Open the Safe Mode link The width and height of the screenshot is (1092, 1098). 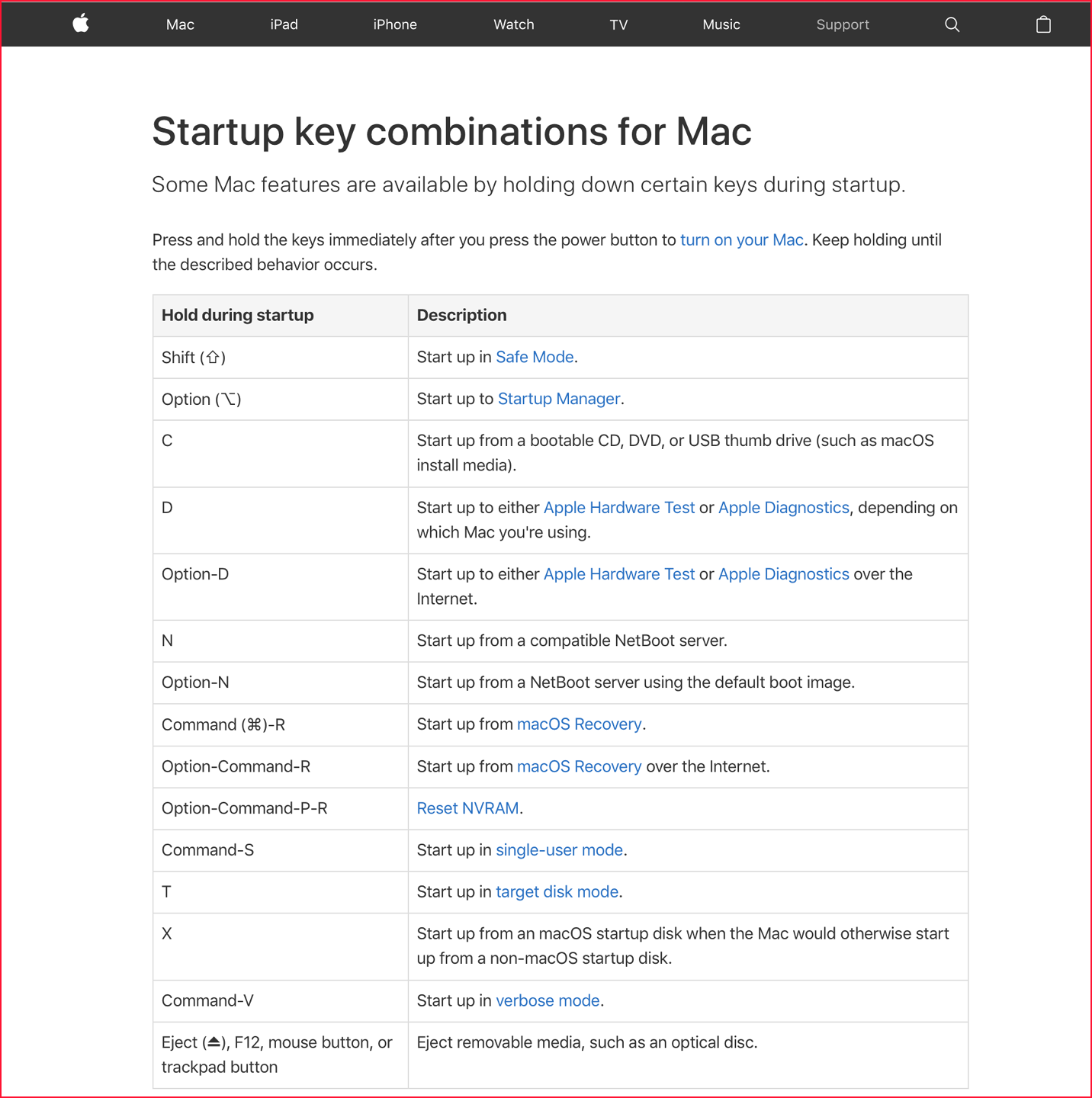[535, 357]
